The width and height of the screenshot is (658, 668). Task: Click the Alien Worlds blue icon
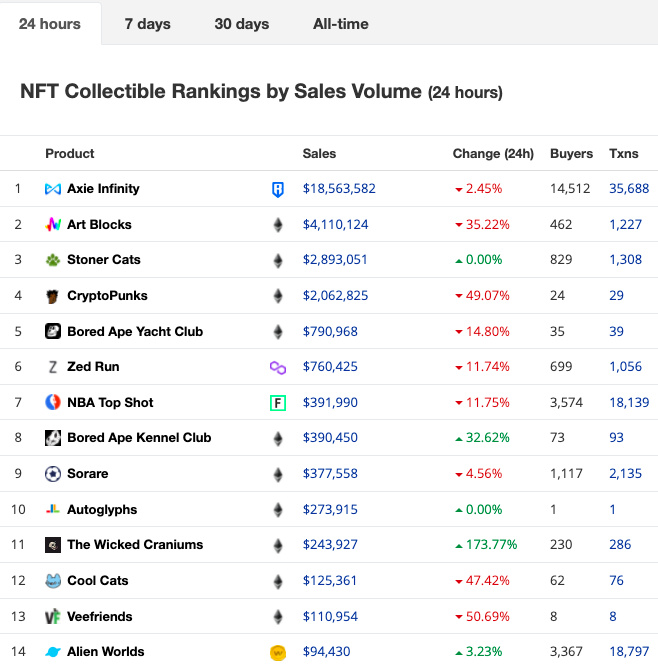53,652
